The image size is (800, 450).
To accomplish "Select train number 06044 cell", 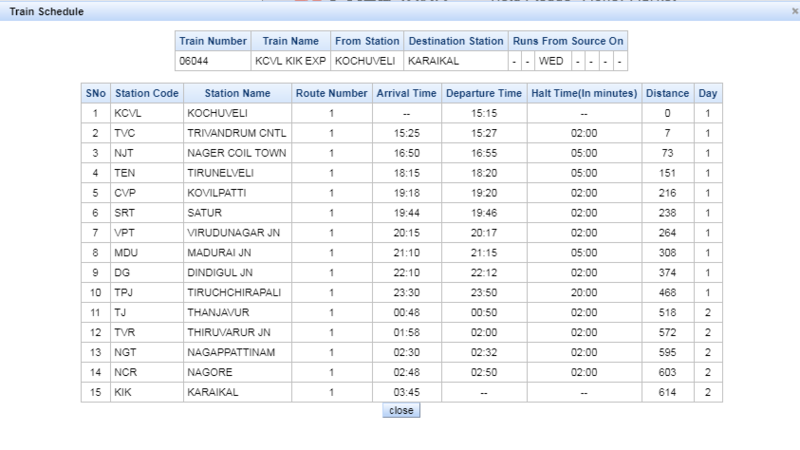I will click(193, 60).
